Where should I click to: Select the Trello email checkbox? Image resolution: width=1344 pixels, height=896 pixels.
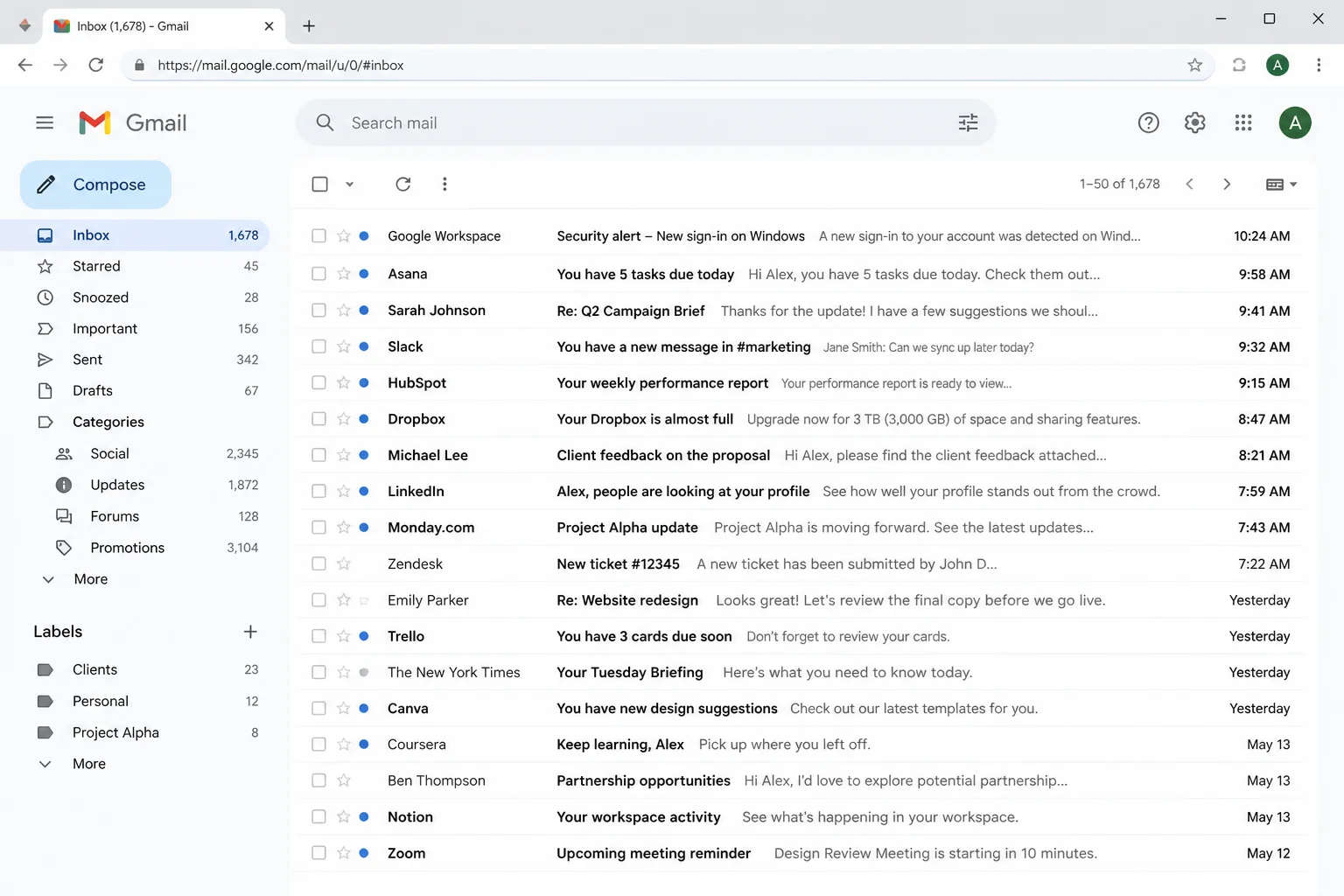[x=318, y=636]
